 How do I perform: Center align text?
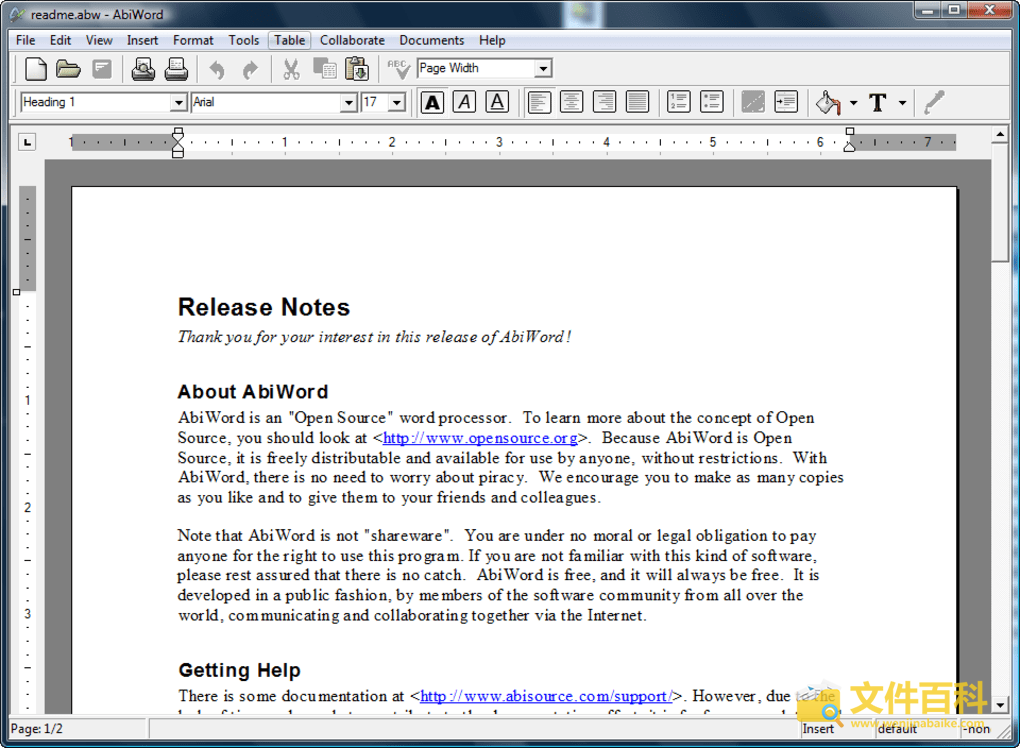(x=571, y=102)
